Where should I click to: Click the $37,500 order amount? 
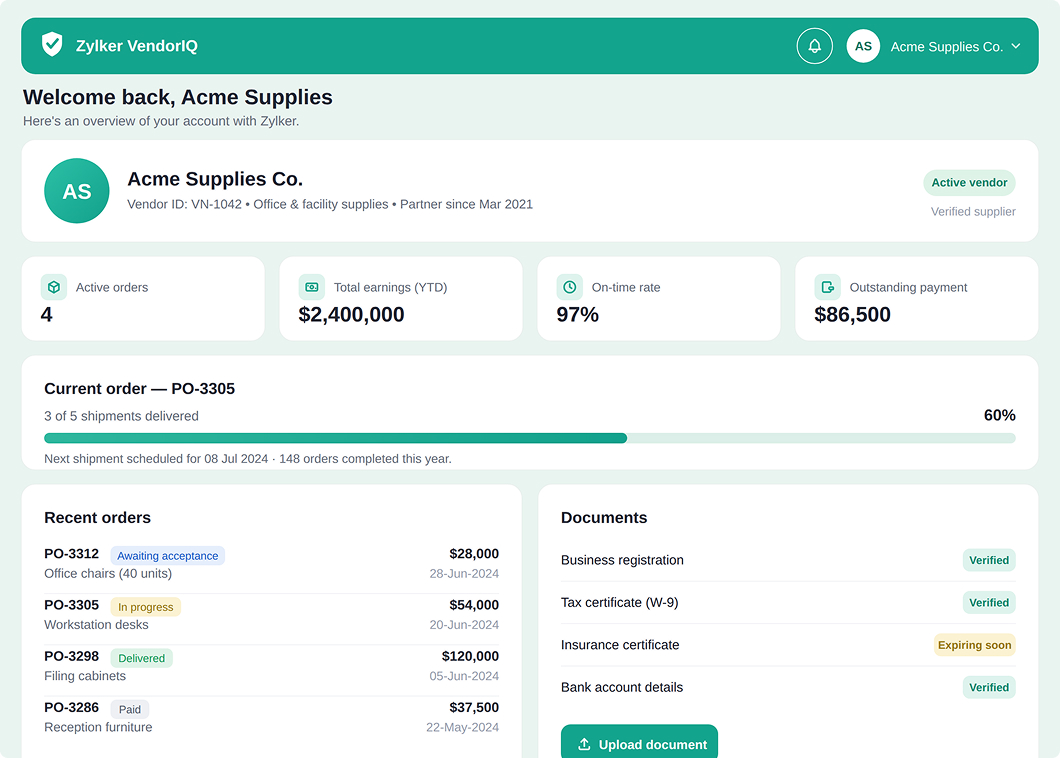click(x=474, y=708)
